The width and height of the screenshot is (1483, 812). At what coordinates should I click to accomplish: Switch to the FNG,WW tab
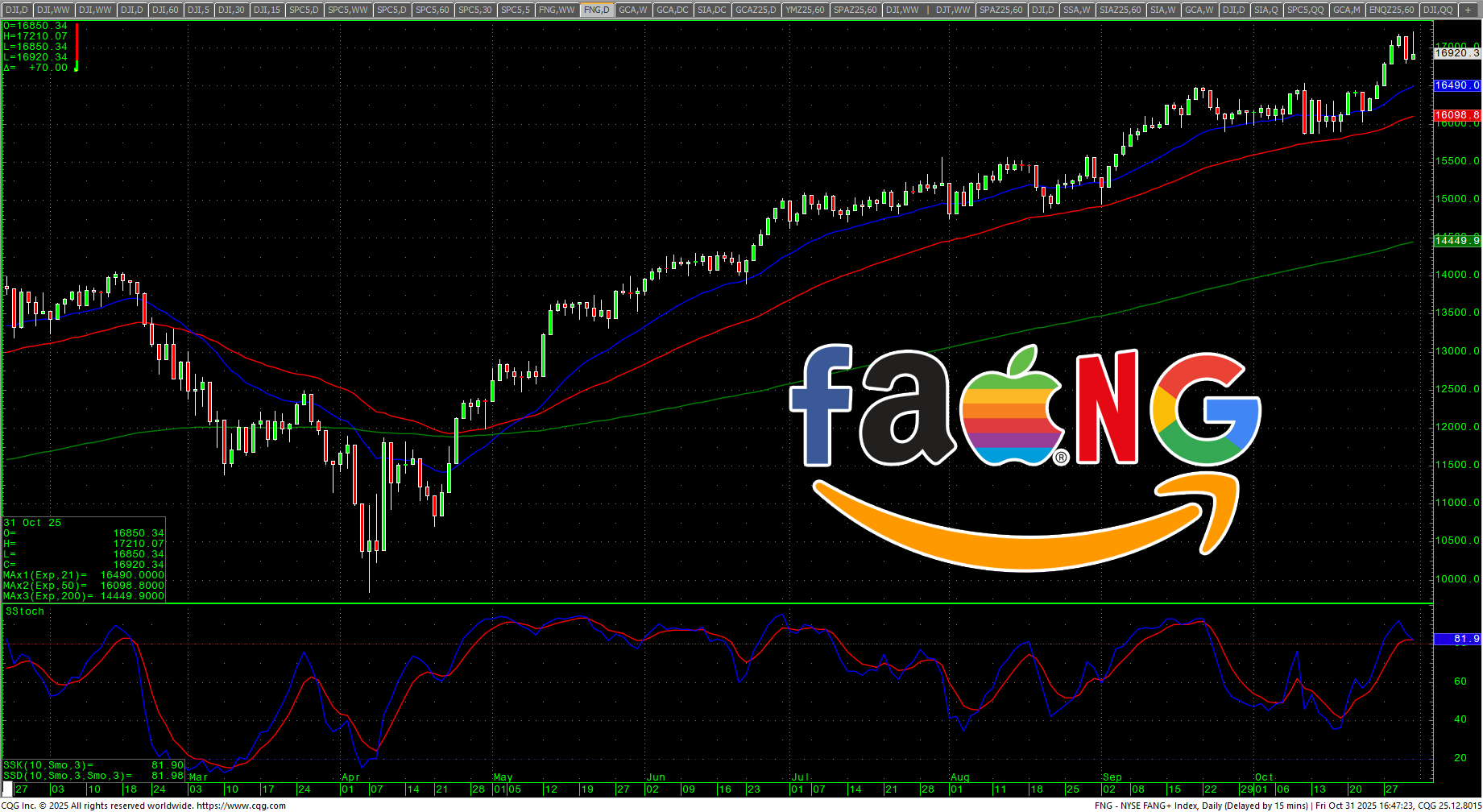point(557,10)
